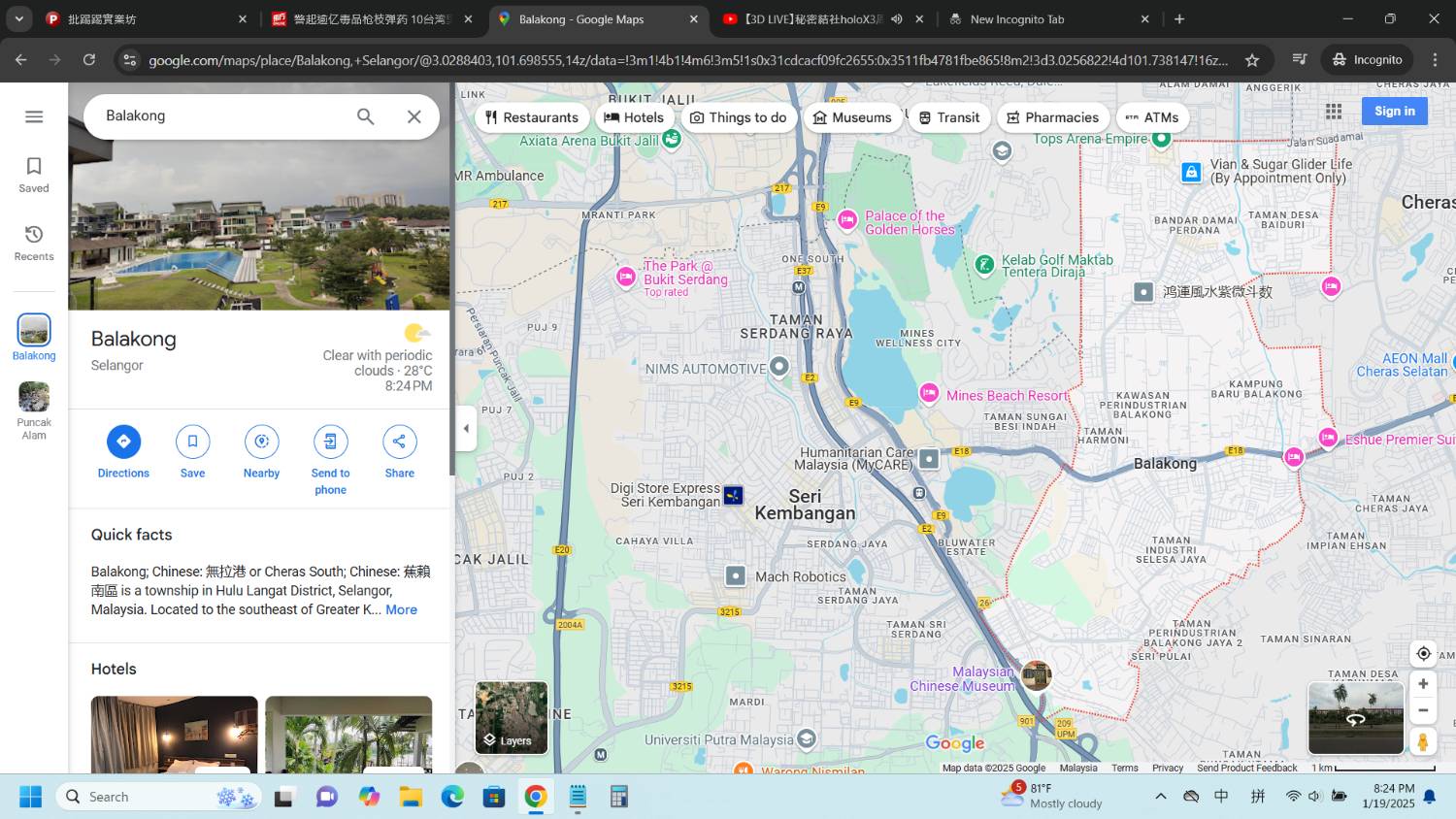The height and width of the screenshot is (819, 1456).
Task: Collapse the side panel arrow
Action: 466,428
